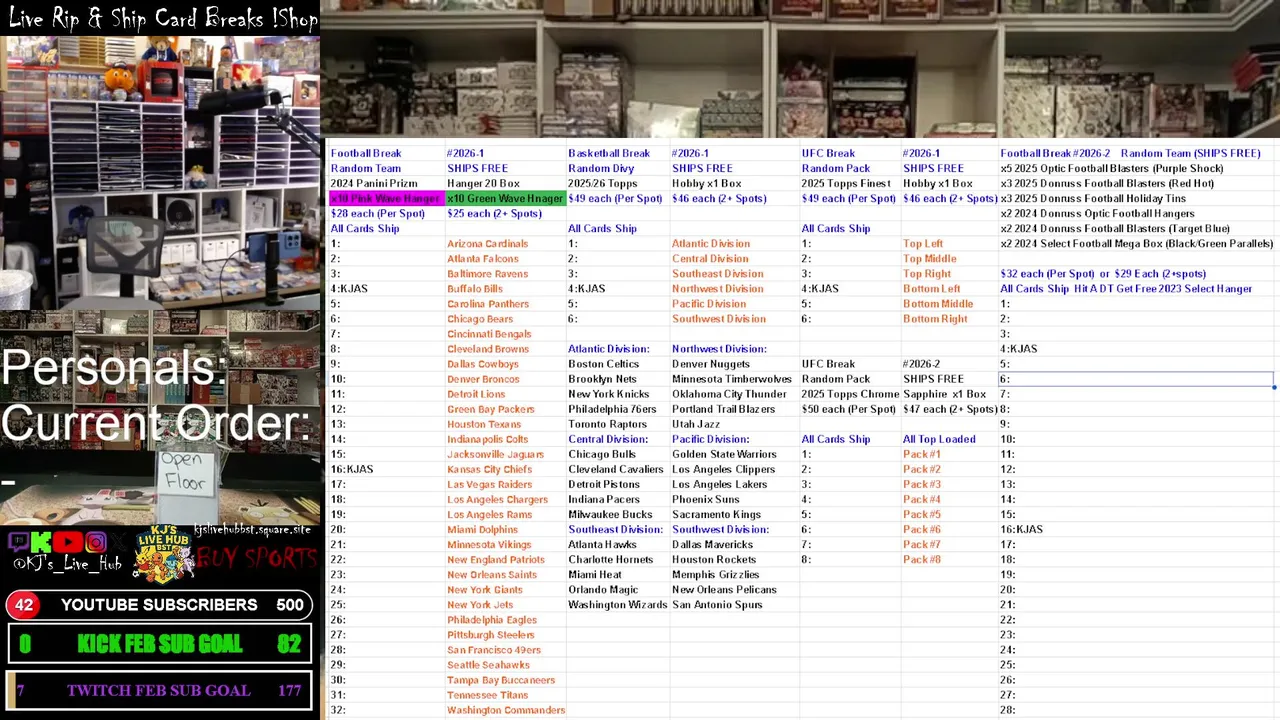Select 'x5 2025 Optic Football Blasters' line

click(x=1112, y=168)
